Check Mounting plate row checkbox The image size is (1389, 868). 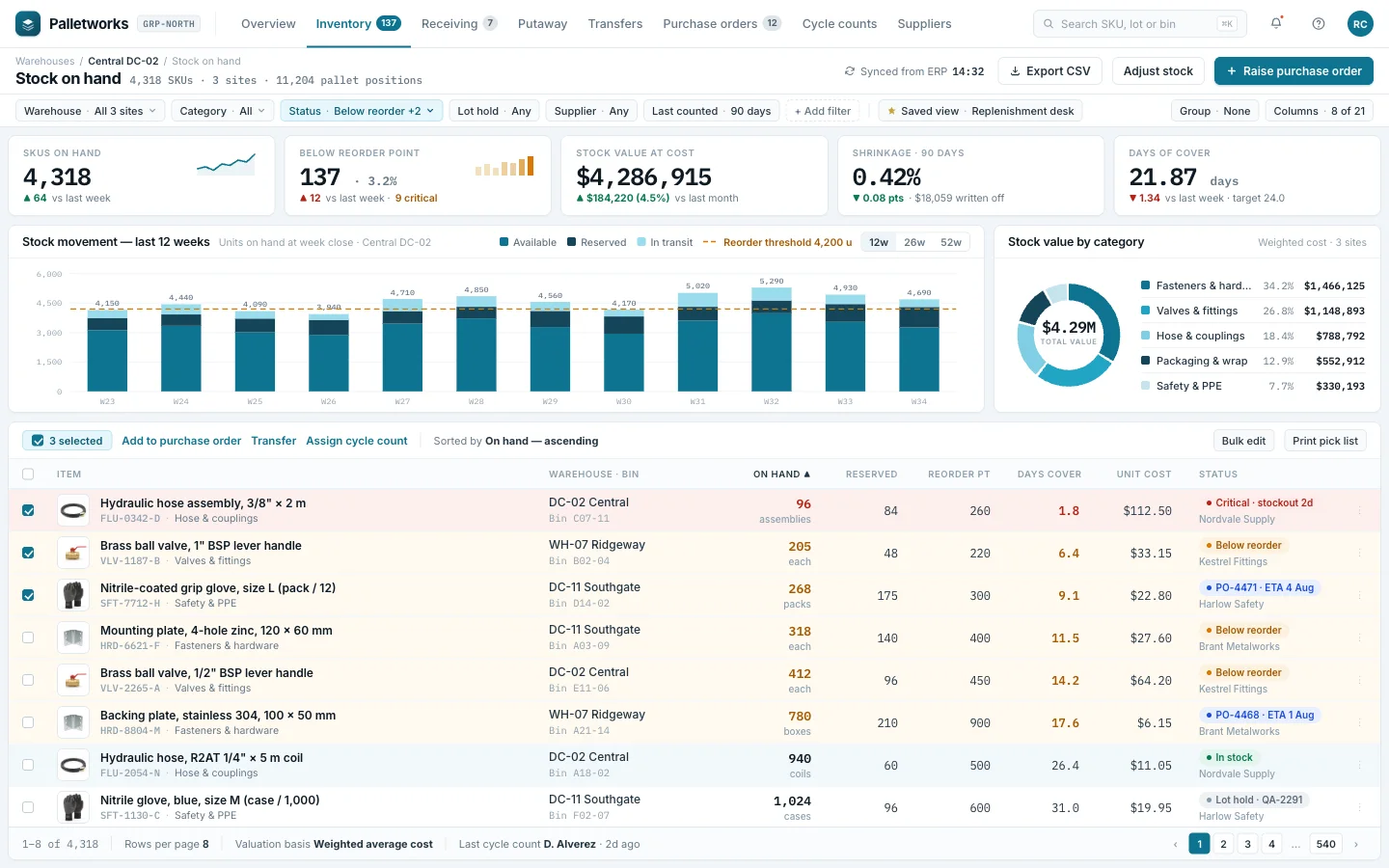[28, 638]
